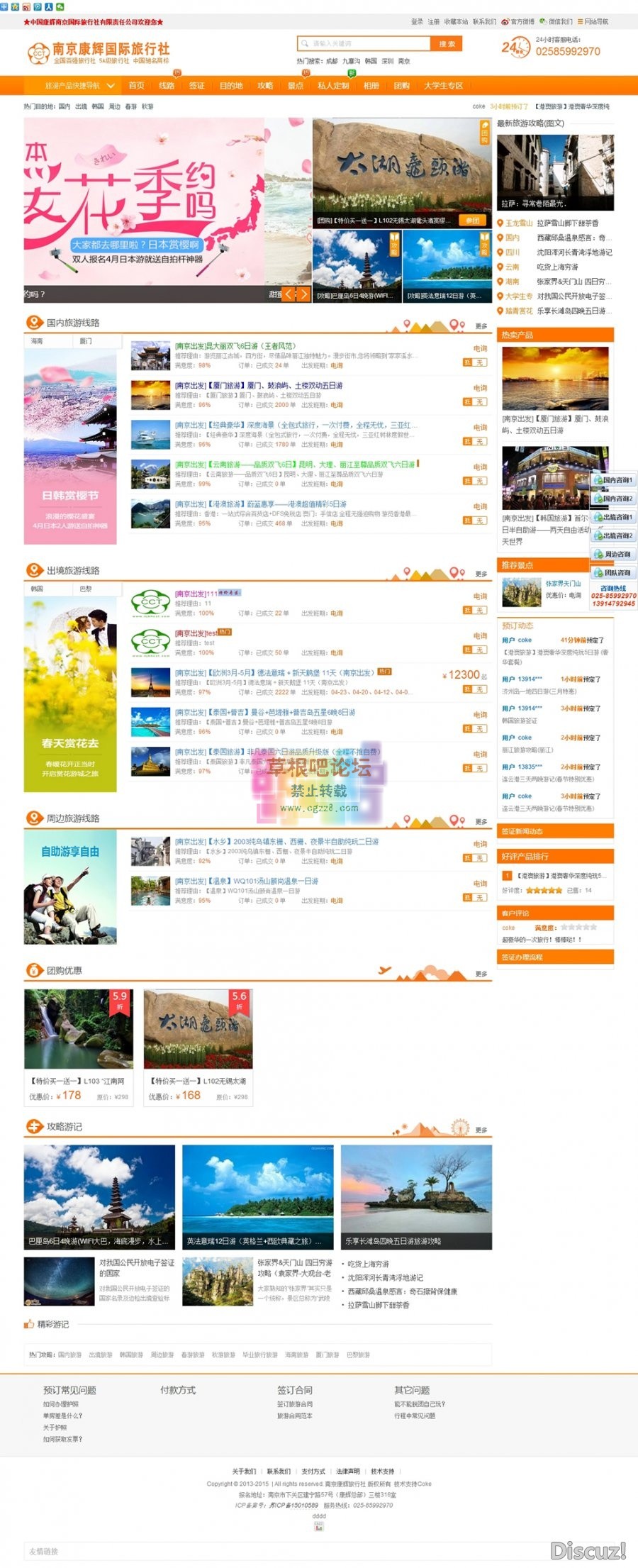
Task: Click 更多 in the 攻略游记 header
Action: click(x=481, y=1130)
